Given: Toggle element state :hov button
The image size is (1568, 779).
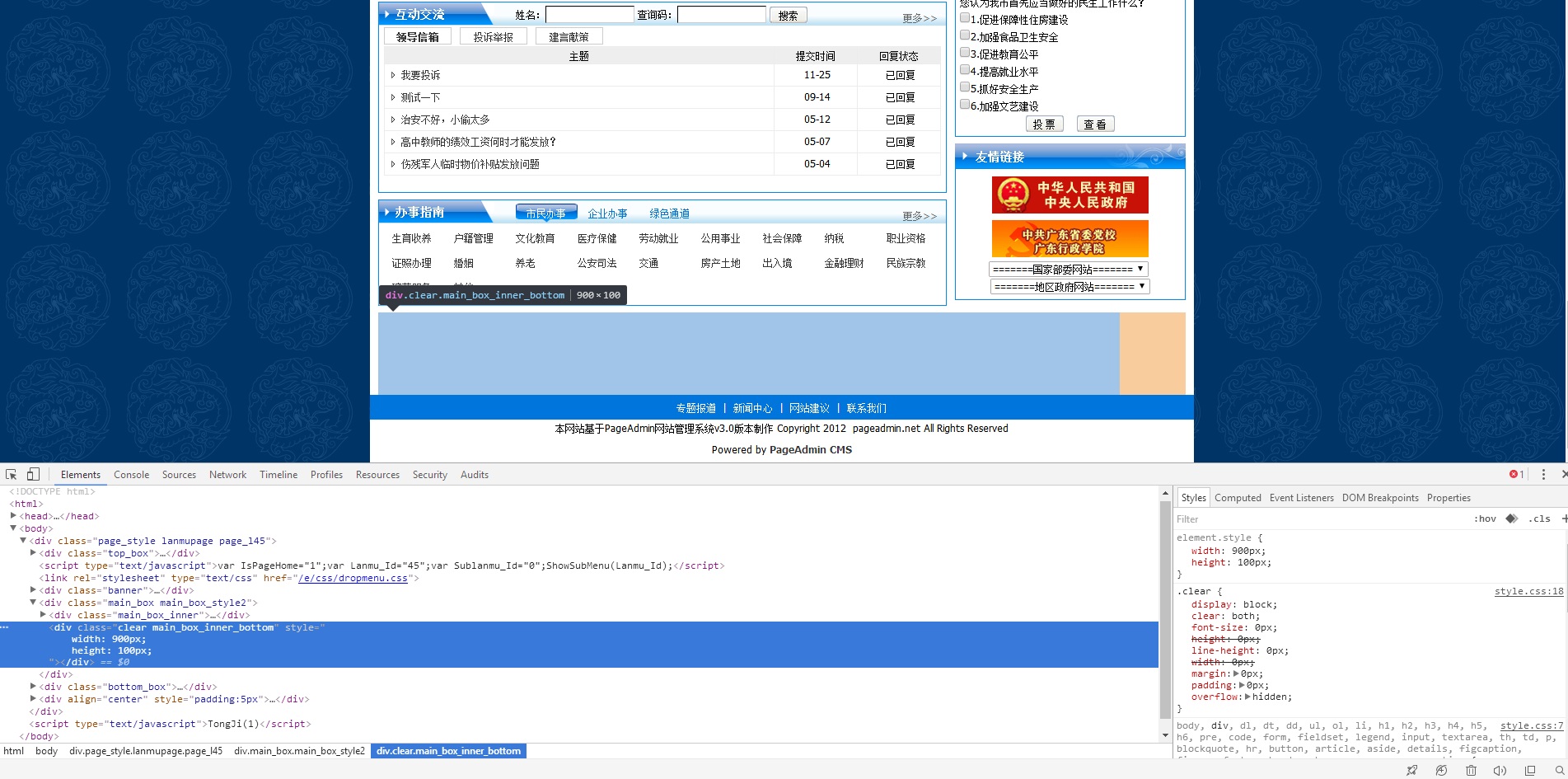Looking at the screenshot, I should pos(1485,519).
